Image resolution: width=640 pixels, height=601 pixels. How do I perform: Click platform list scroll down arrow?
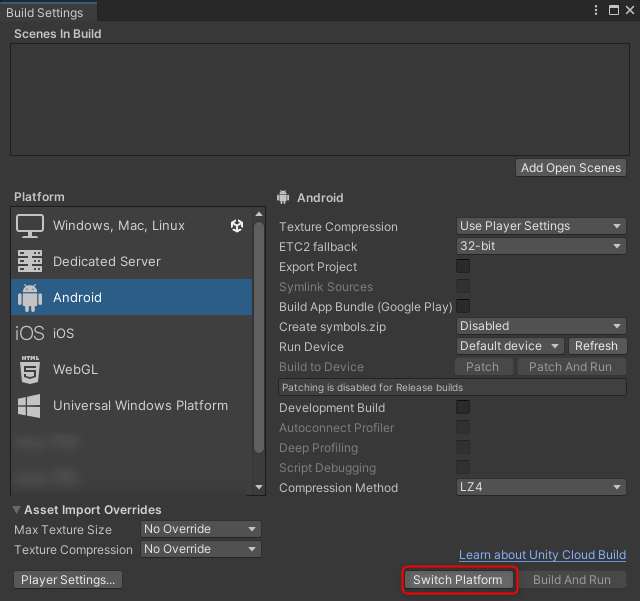[259, 487]
